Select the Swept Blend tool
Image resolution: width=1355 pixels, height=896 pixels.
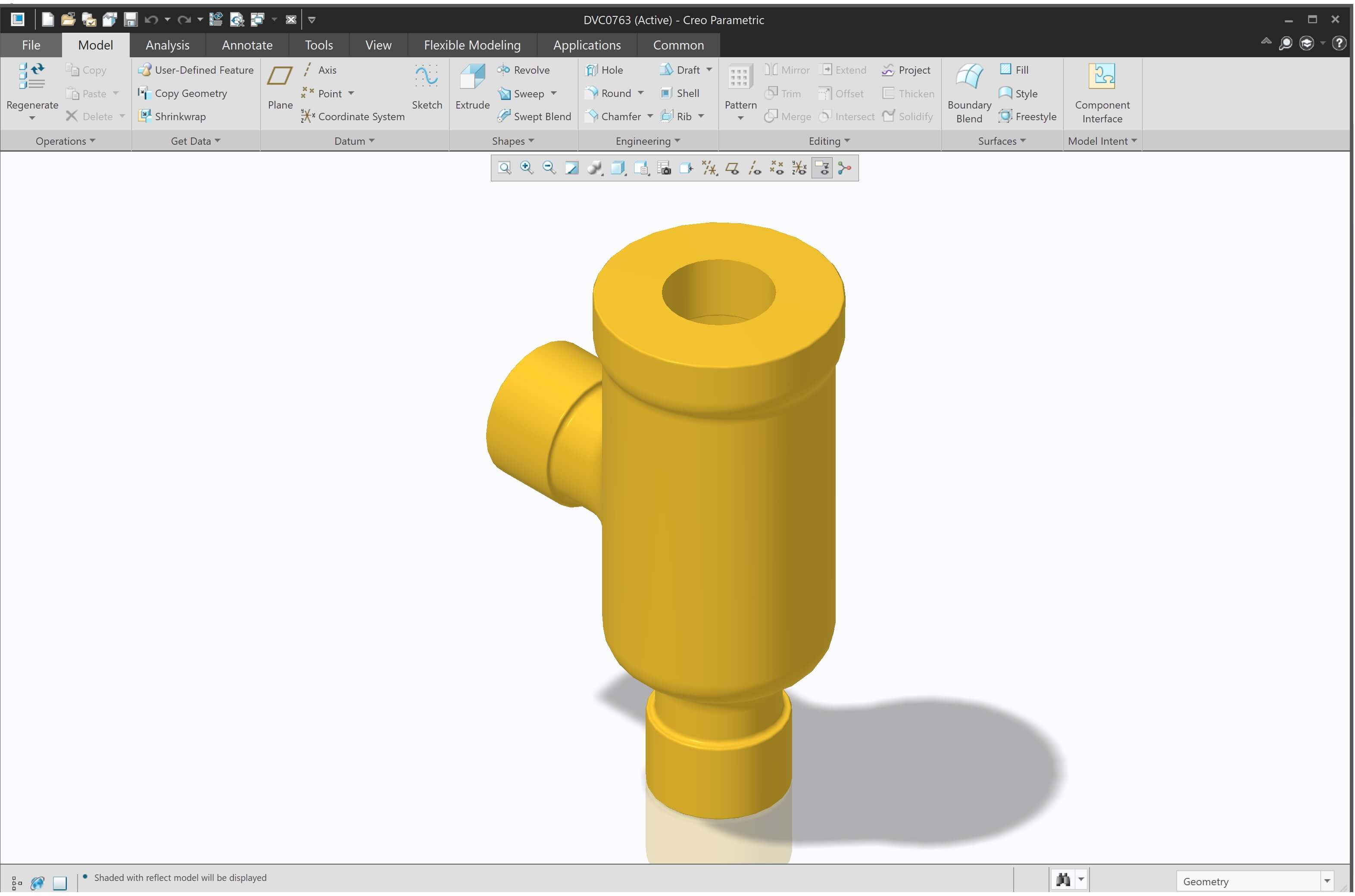(x=534, y=117)
